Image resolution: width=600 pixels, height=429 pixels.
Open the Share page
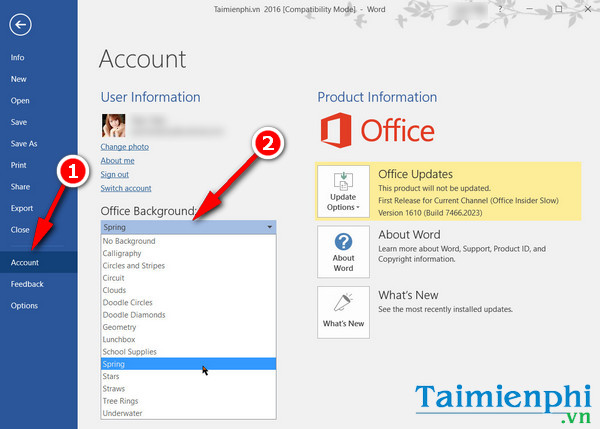click(39, 187)
